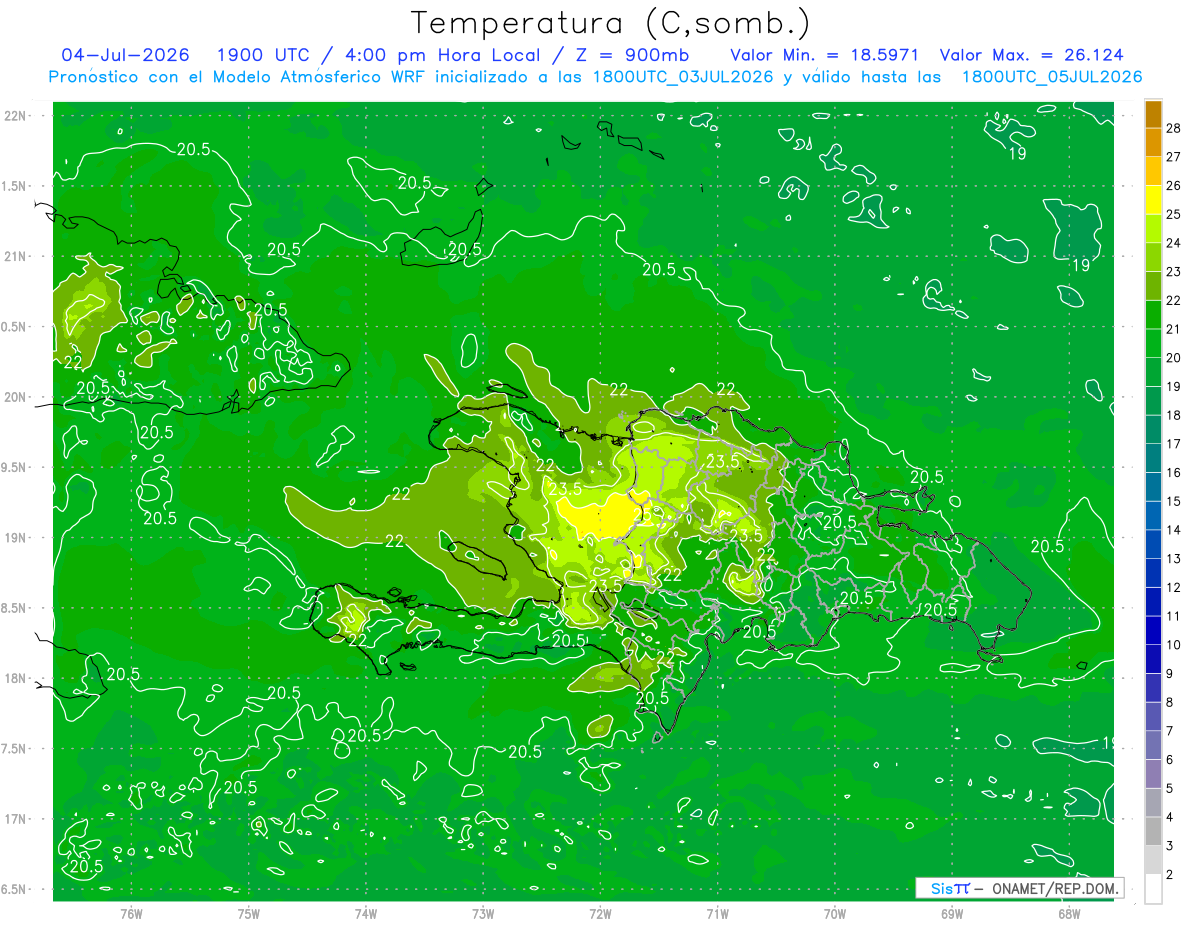Click the white colorbar swatch below 2
Viewport: 1200px width, 927px height.
pos(1153,889)
